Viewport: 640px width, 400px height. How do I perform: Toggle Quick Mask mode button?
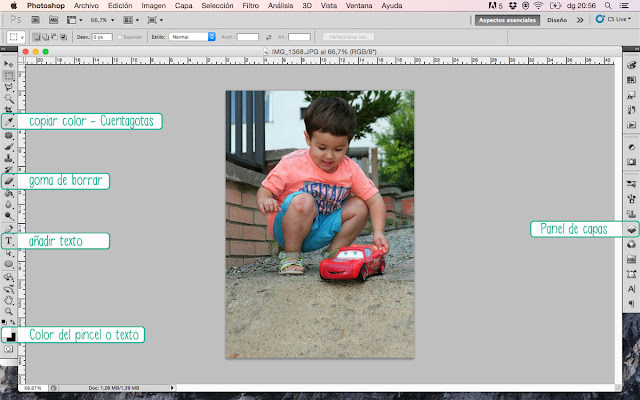point(9,349)
